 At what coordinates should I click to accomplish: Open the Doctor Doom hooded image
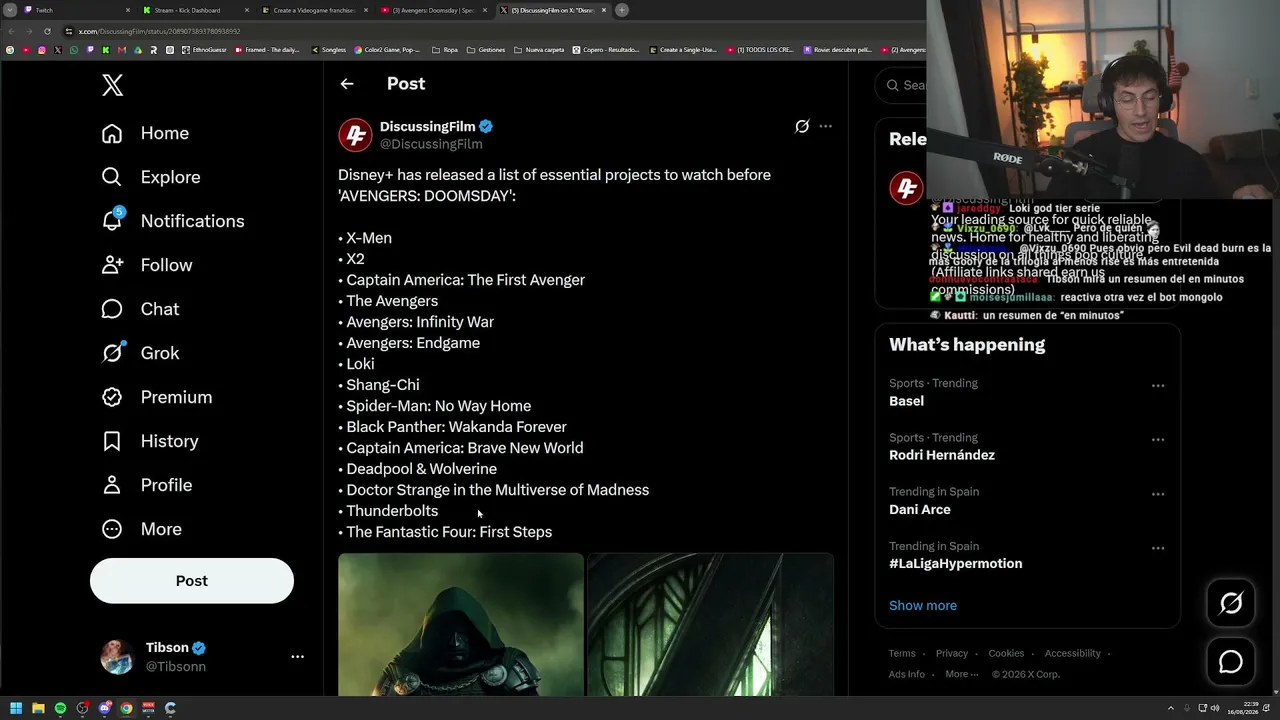coord(461,624)
